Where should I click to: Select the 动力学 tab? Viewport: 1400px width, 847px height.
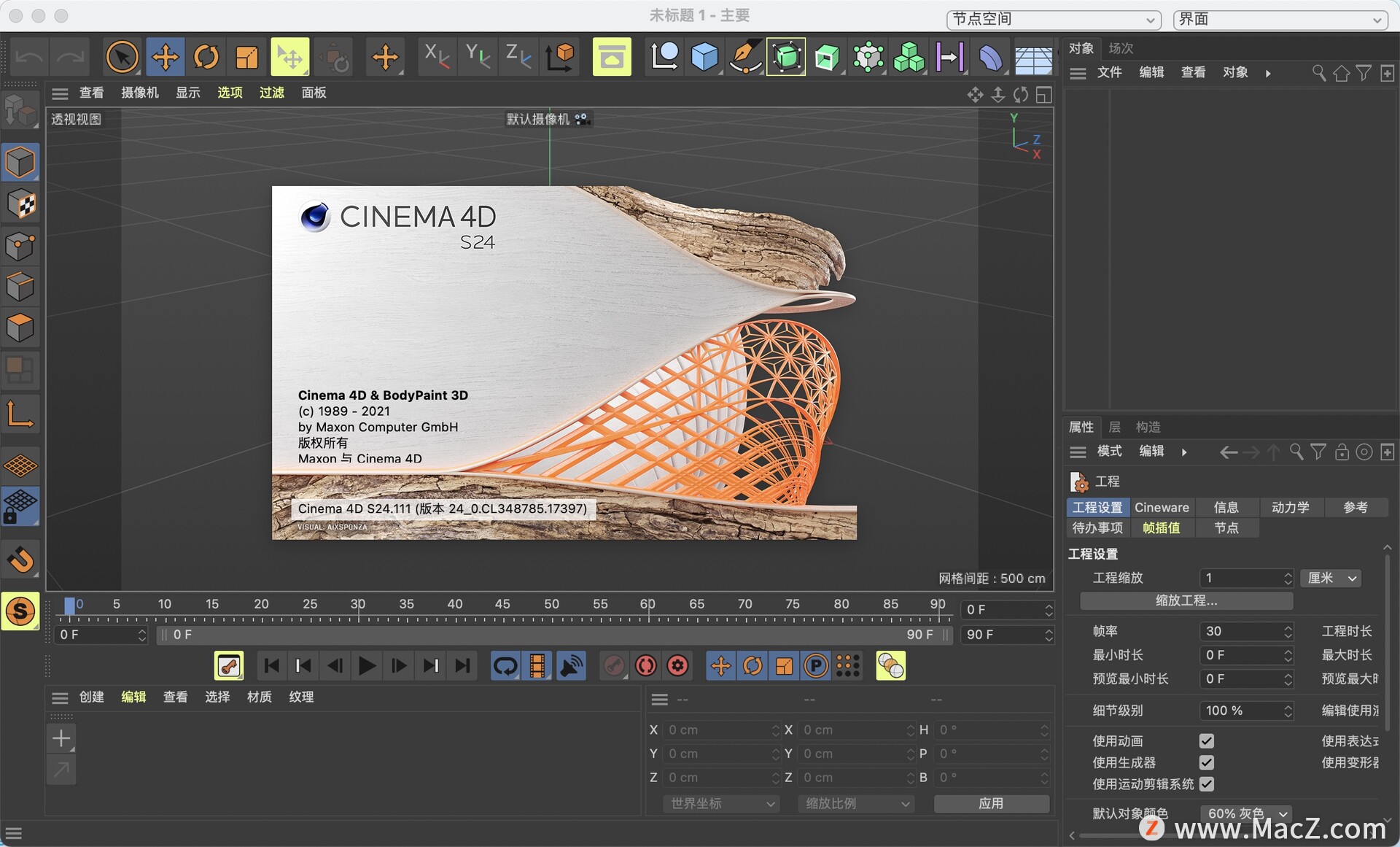[x=1291, y=508]
